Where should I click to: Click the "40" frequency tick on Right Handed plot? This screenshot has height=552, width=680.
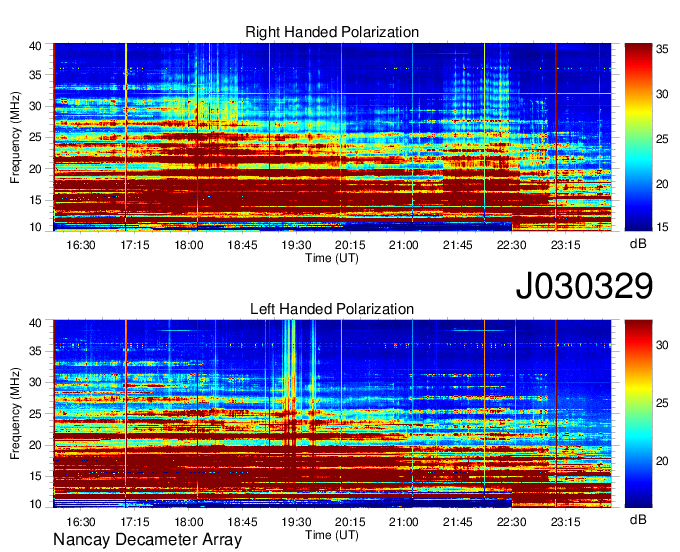point(35,46)
